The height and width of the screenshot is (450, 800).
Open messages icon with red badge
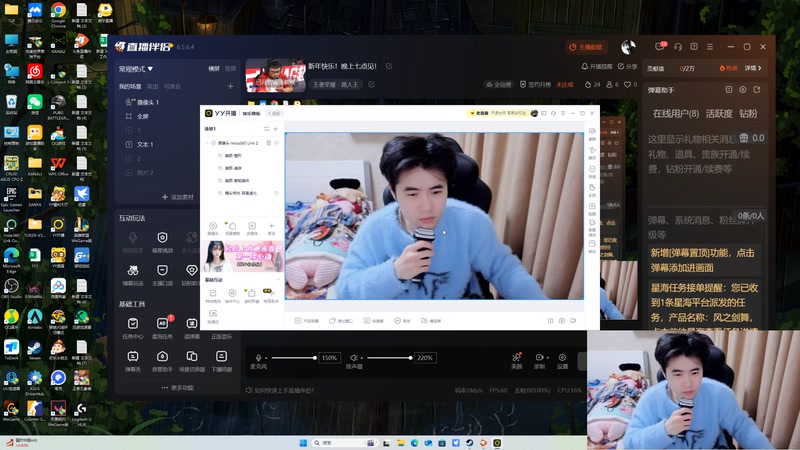[660, 46]
